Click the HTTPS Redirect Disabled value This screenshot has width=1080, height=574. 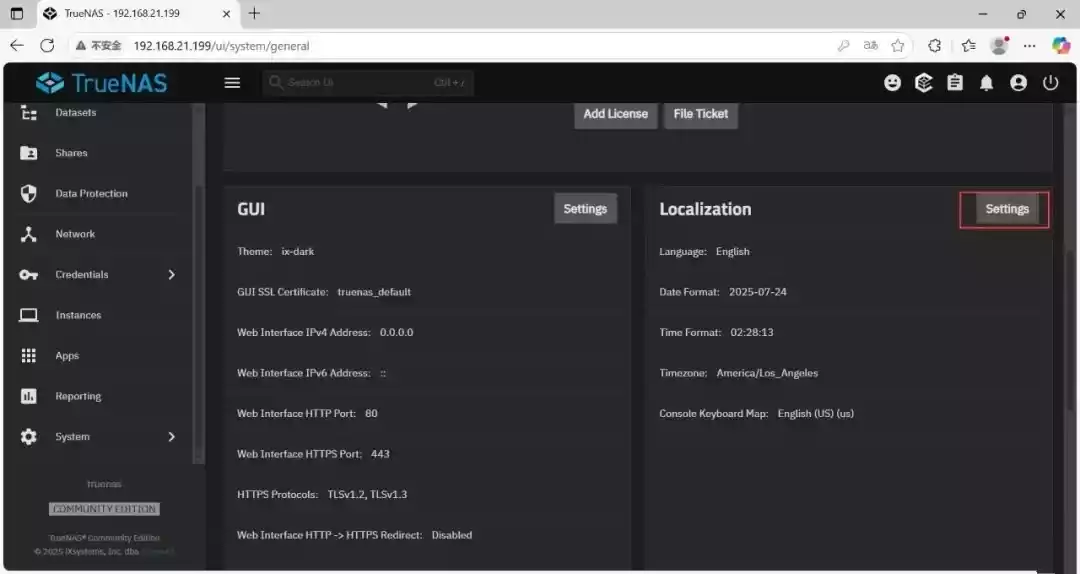click(452, 535)
